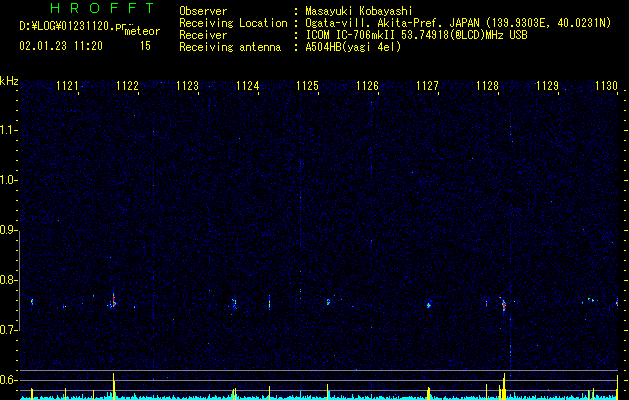The image size is (629, 400).
Task: Click the 'Observer' field label
Action: point(203,11)
